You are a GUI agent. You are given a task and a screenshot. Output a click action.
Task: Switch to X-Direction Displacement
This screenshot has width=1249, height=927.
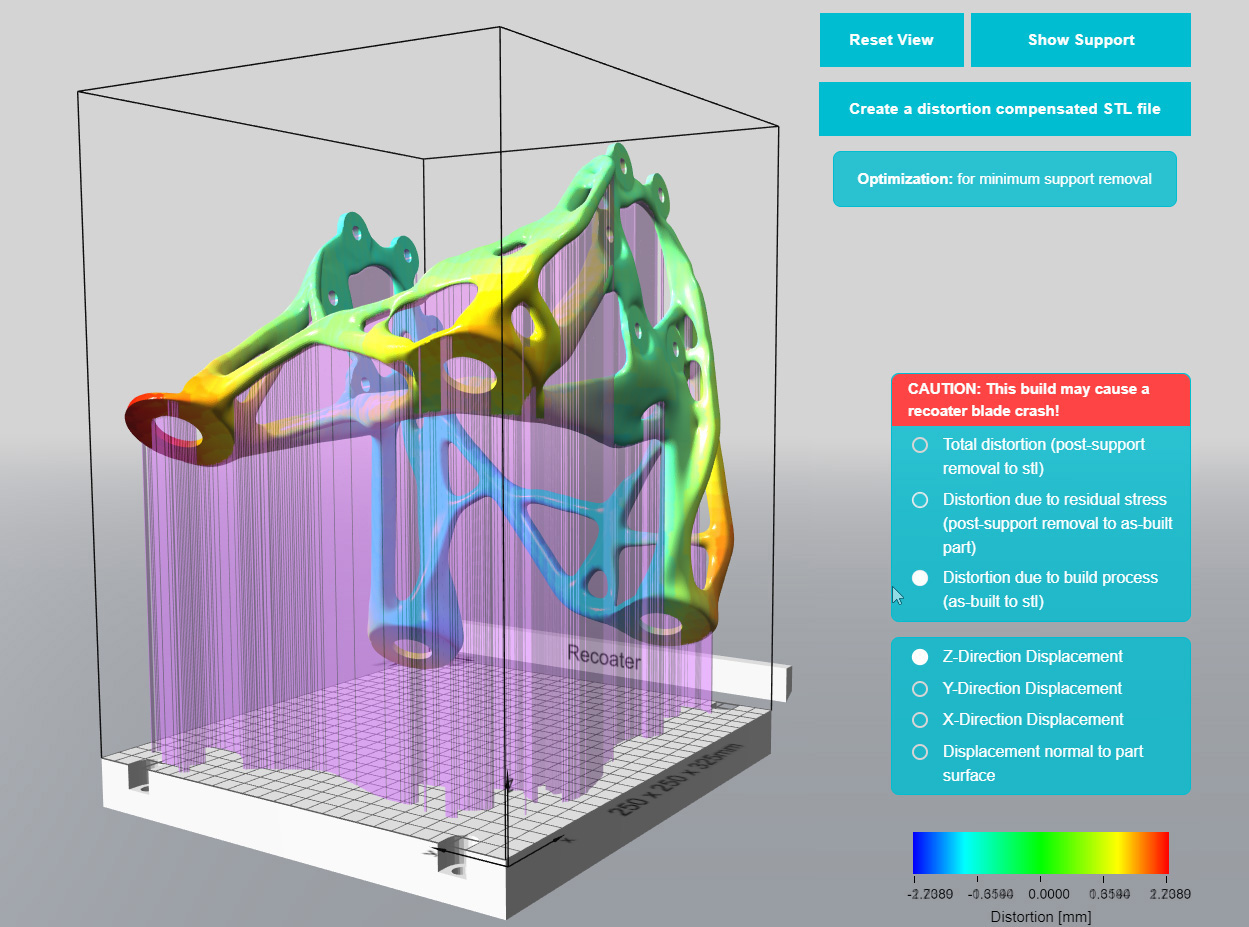point(918,719)
